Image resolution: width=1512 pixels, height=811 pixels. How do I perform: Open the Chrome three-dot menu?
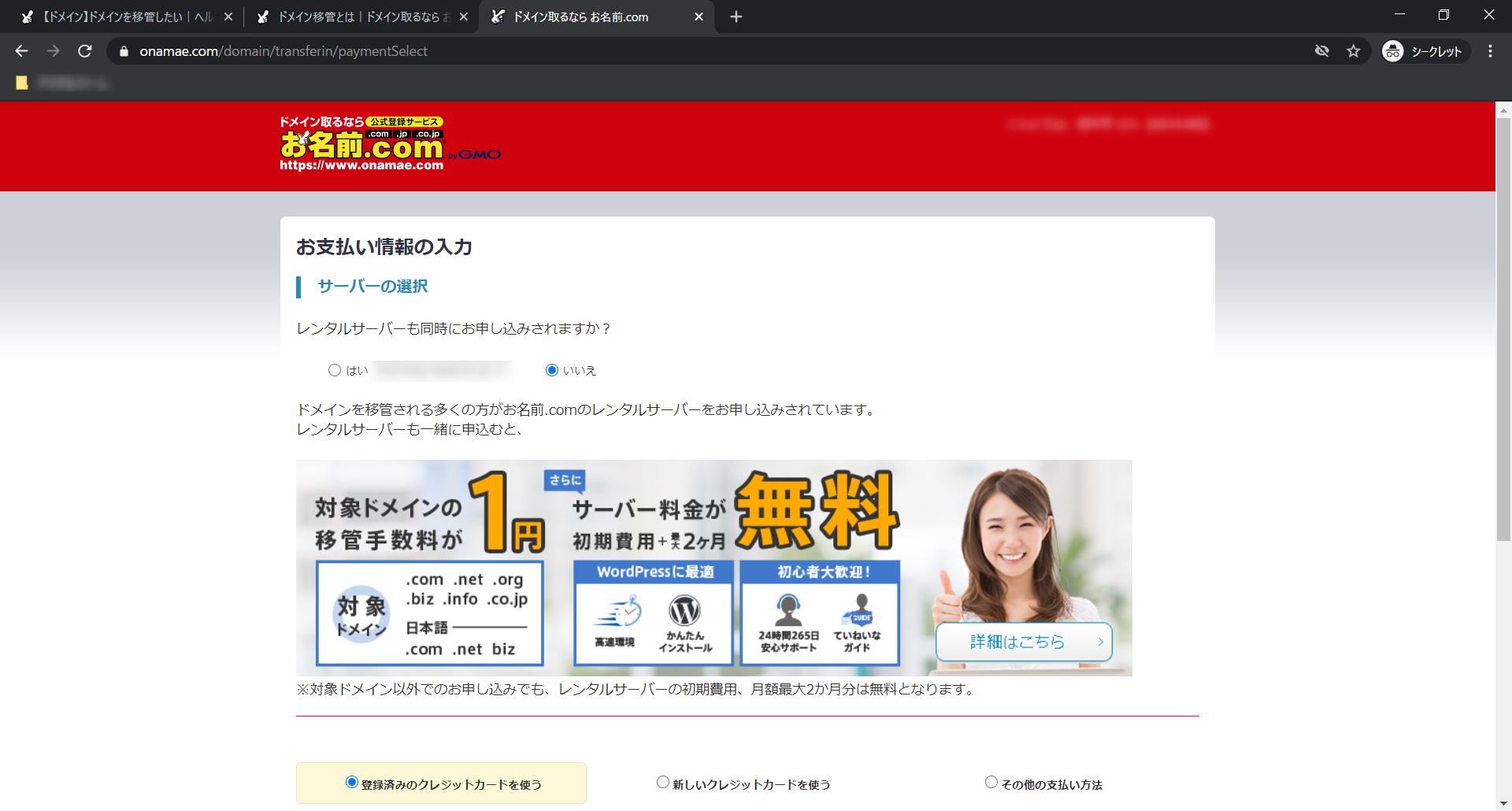pos(1490,51)
